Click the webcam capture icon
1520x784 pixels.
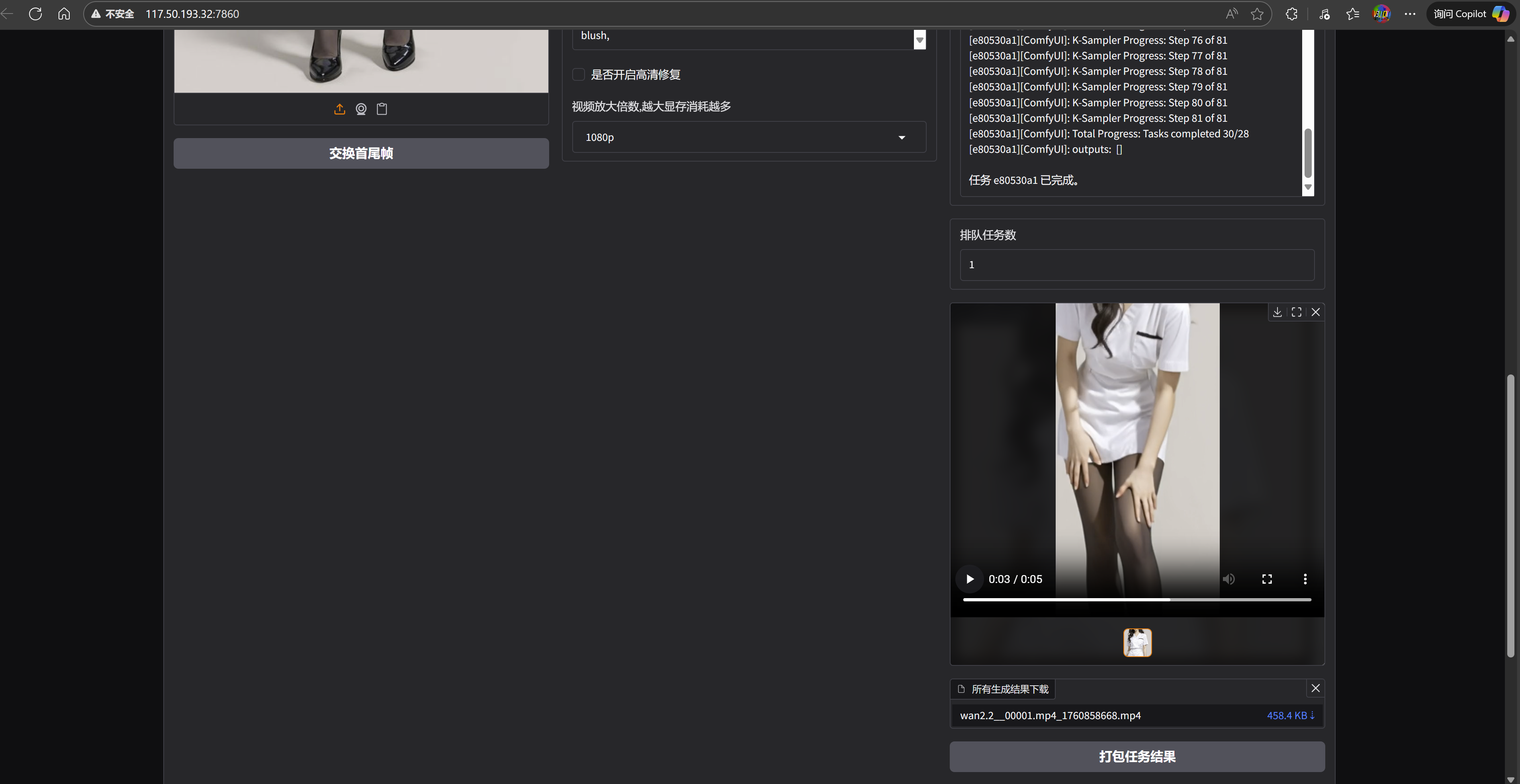point(361,109)
